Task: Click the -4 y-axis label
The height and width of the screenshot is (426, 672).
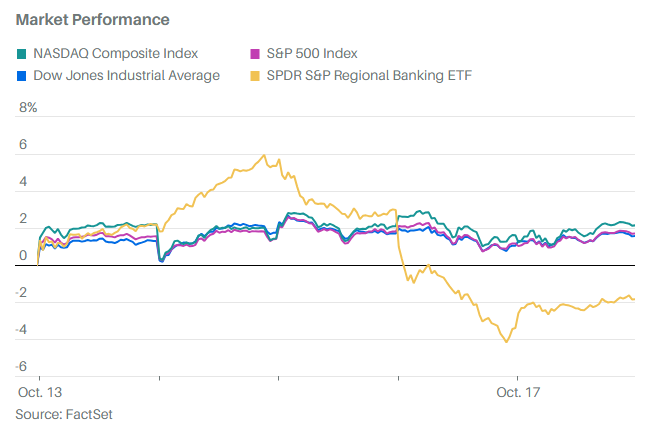Action: [x=24, y=331]
